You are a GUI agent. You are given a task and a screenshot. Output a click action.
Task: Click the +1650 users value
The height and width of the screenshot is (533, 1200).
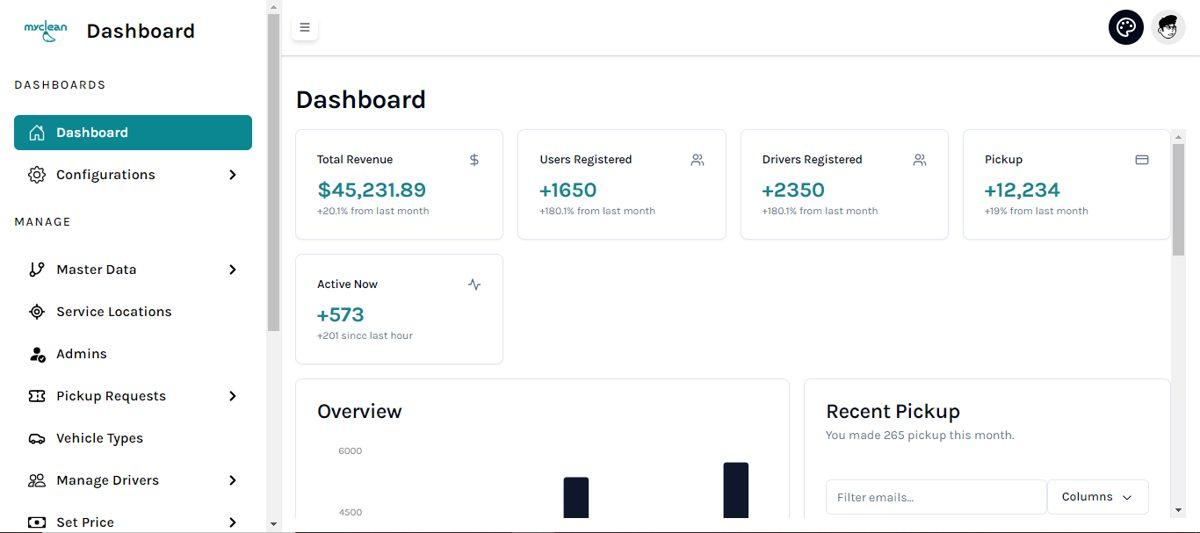point(568,190)
